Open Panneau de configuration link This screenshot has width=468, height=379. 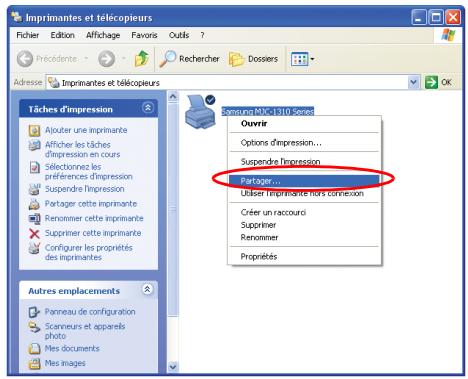[x=90, y=312]
